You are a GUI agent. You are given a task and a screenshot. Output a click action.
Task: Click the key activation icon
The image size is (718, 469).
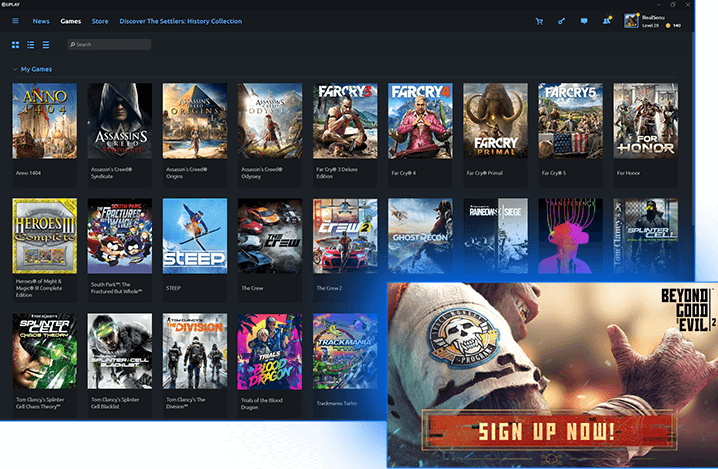561,21
